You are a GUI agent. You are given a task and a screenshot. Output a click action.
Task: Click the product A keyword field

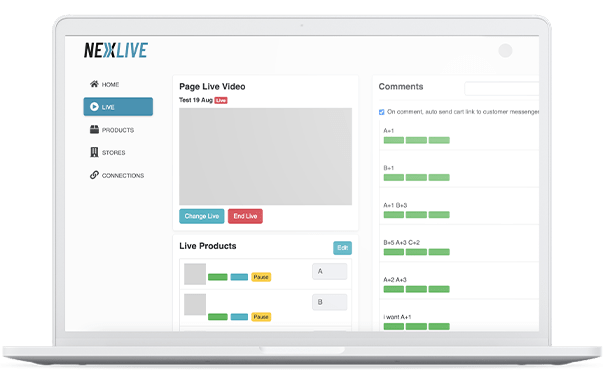(330, 271)
